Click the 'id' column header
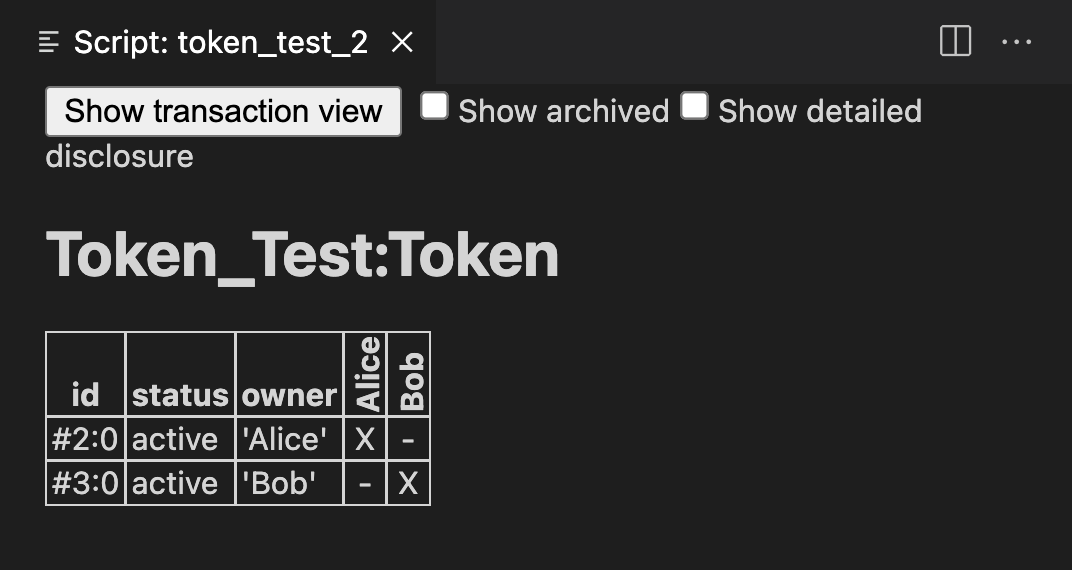 [86, 395]
